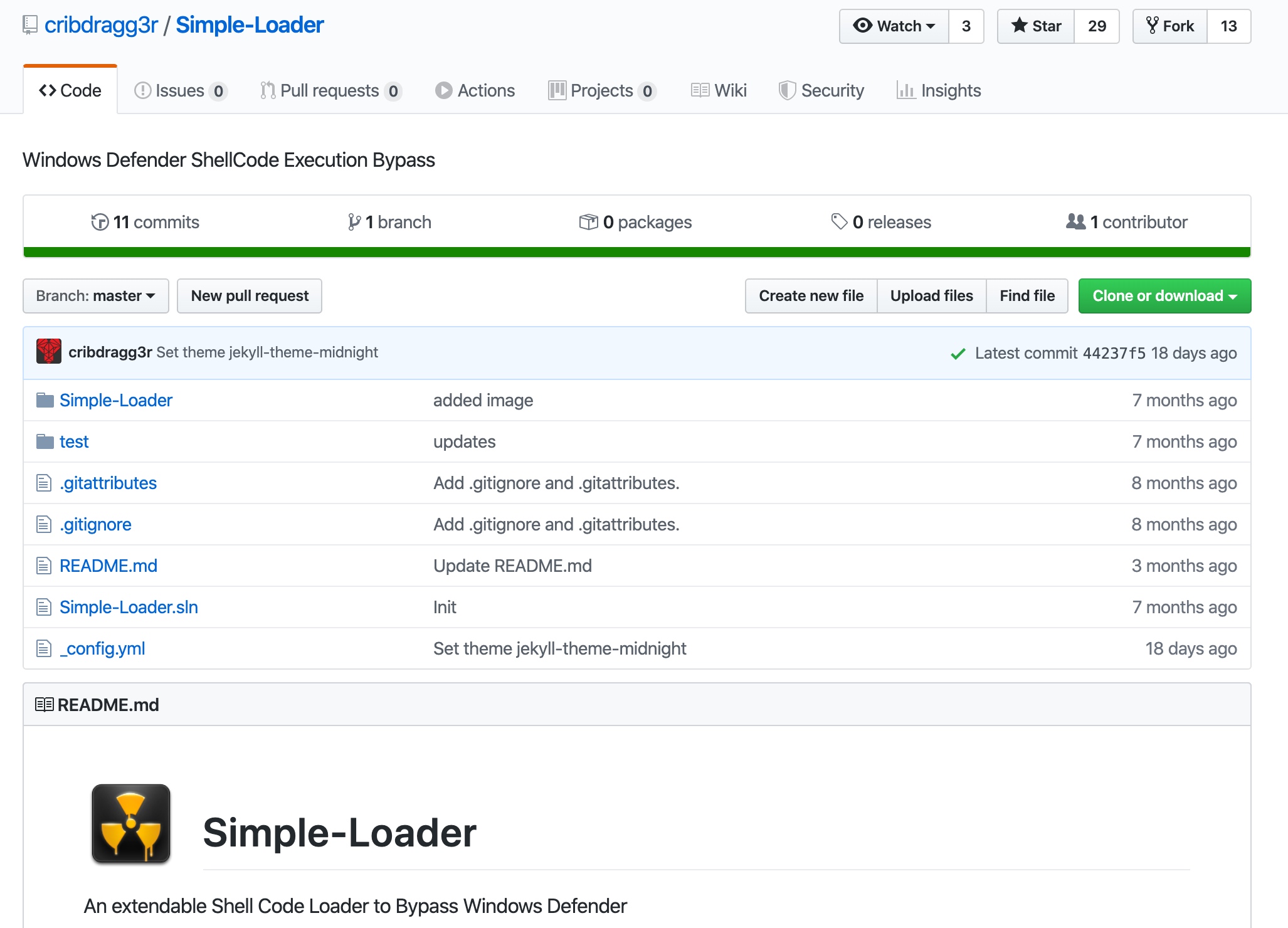Click the .gitattributes file icon
The height and width of the screenshot is (928, 1288).
(x=44, y=483)
